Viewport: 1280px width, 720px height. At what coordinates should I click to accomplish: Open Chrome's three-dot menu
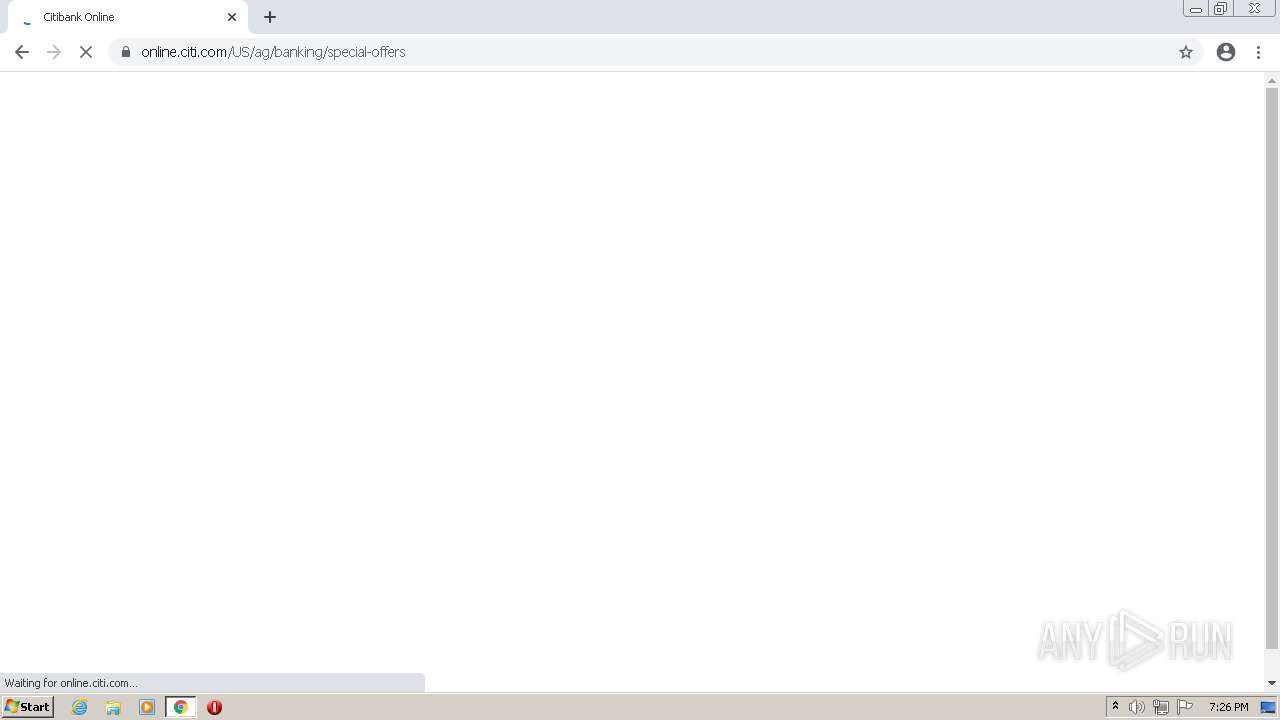coord(1258,52)
